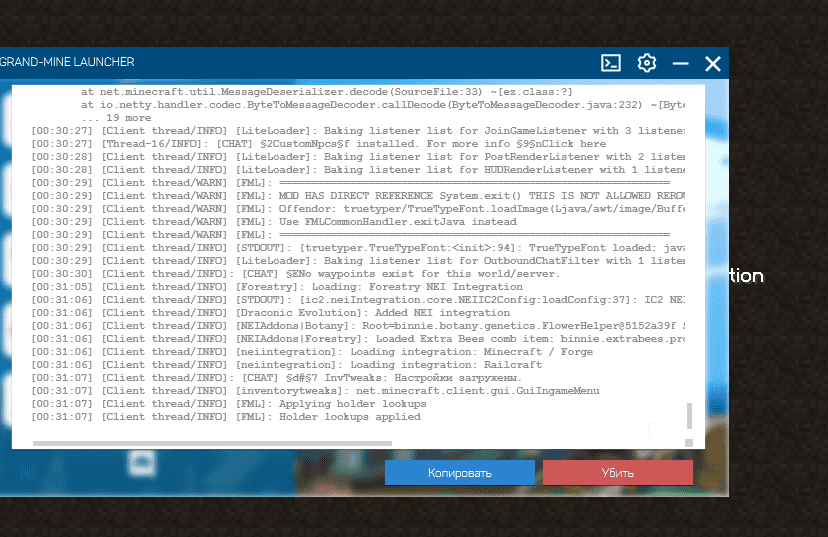The height and width of the screenshot is (537, 828).
Task: Select the 'Loaded Extra Bees comb item' line
Action: pyautogui.click(x=358, y=339)
